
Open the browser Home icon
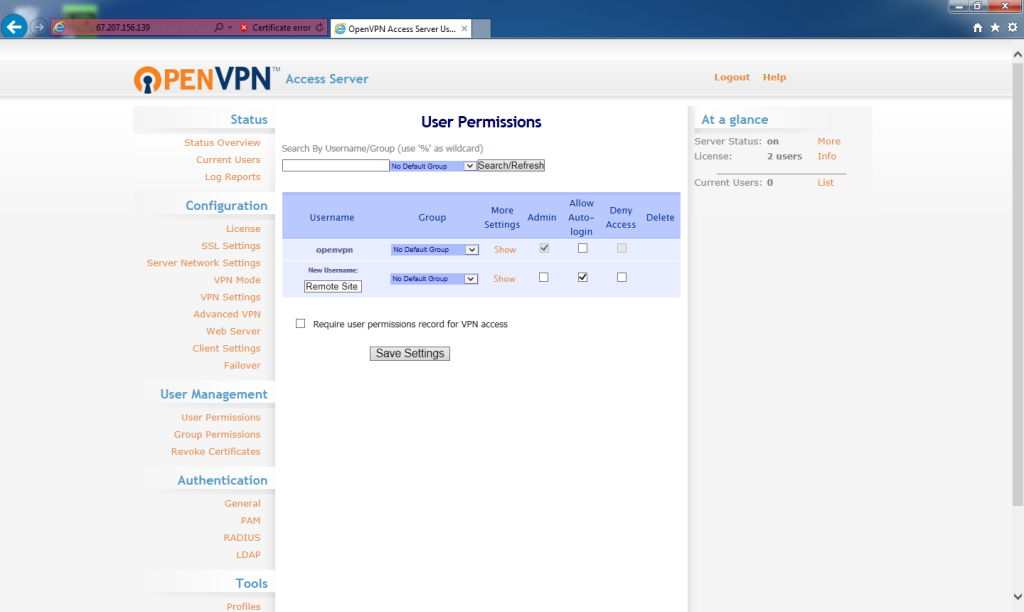(x=978, y=27)
